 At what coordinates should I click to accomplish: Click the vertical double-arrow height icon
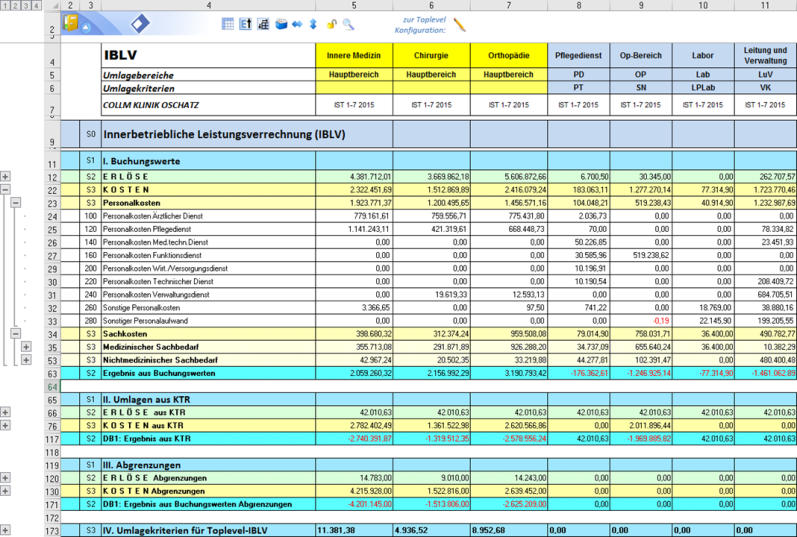coord(313,23)
